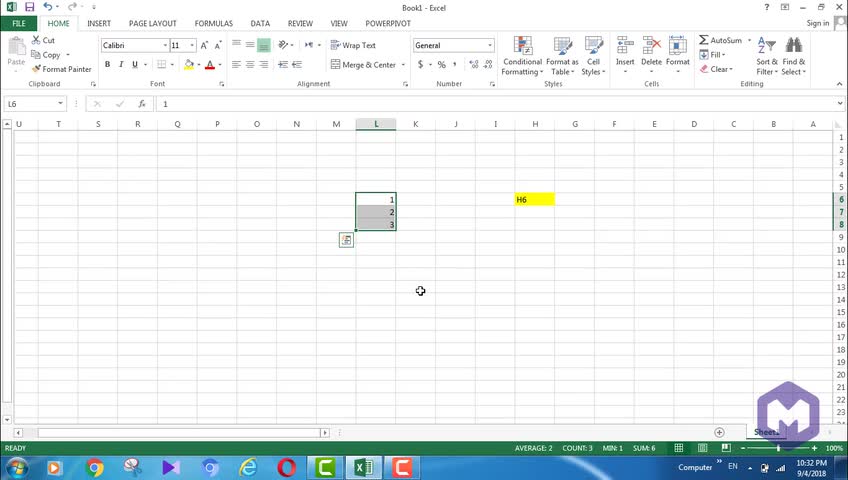Screen dimensions: 848x480
Task: Add a new sheet with plus button
Action: (719, 432)
